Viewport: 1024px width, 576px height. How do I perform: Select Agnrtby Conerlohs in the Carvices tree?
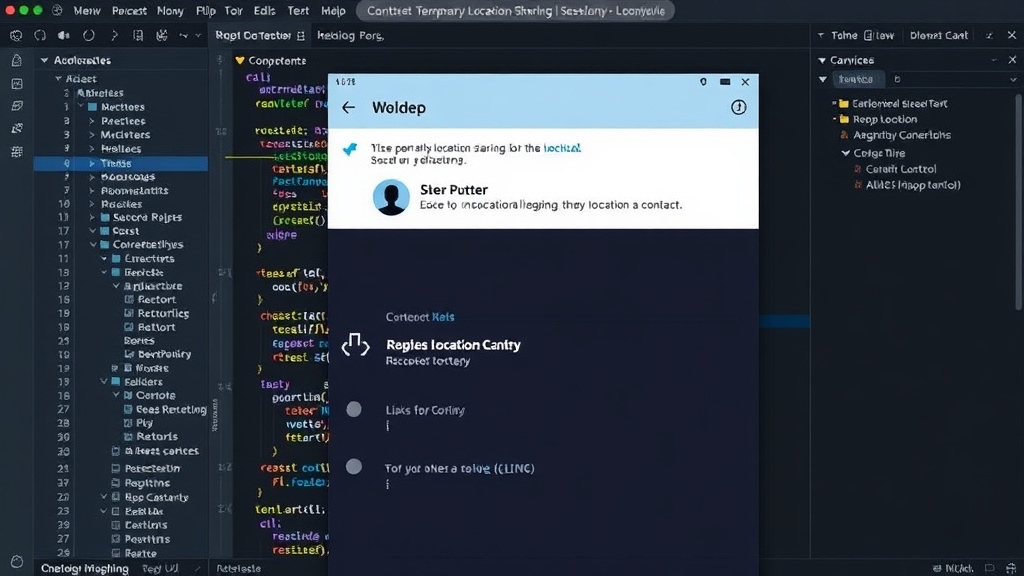[x=902, y=135]
